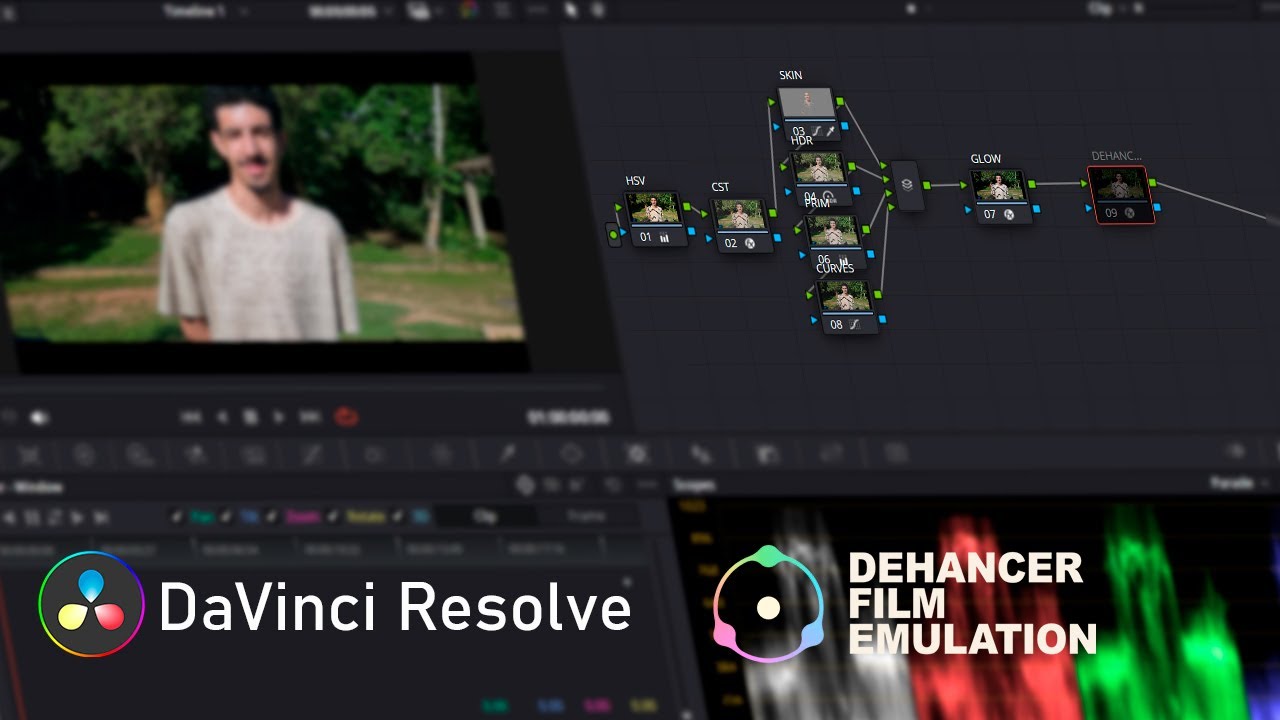Click the bars badge on node 01
Image resolution: width=1280 pixels, height=720 pixels.
pos(664,238)
